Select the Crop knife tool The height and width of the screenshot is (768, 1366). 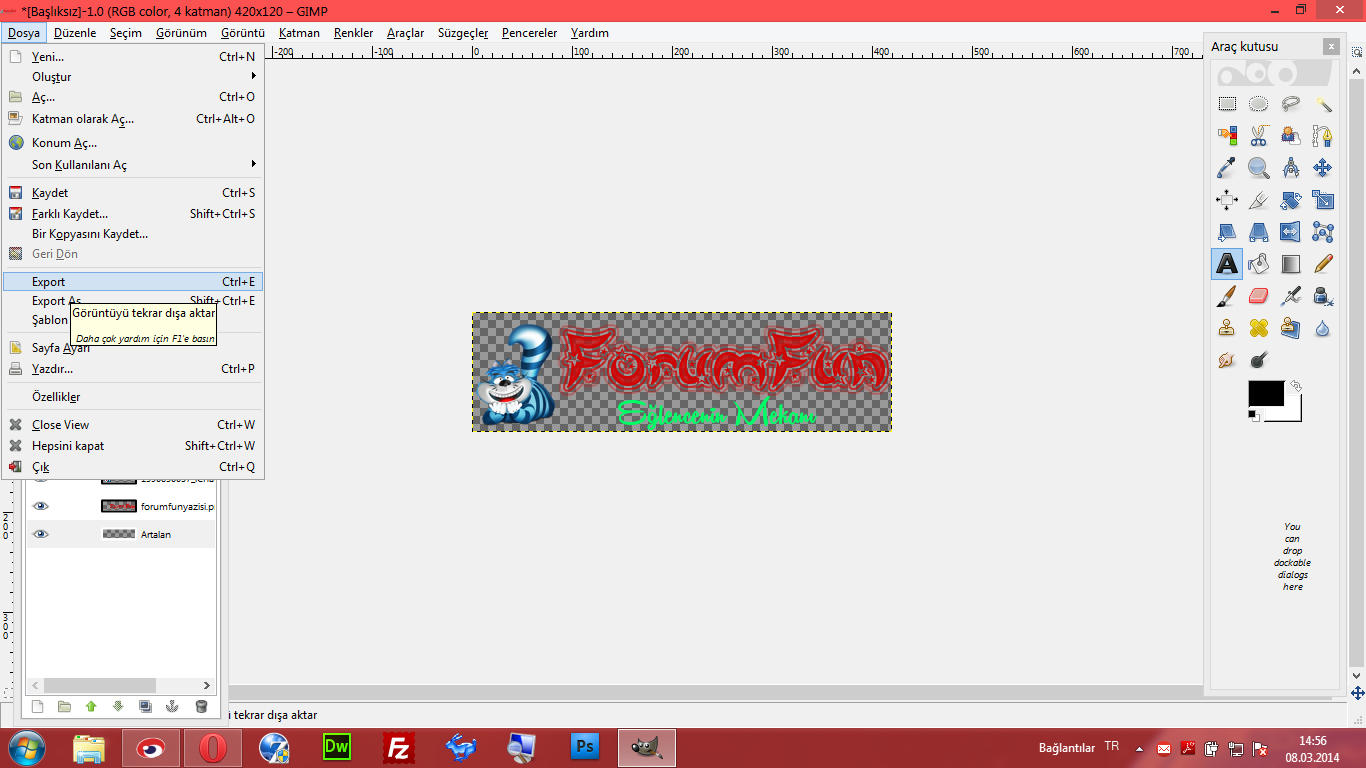coord(1259,200)
